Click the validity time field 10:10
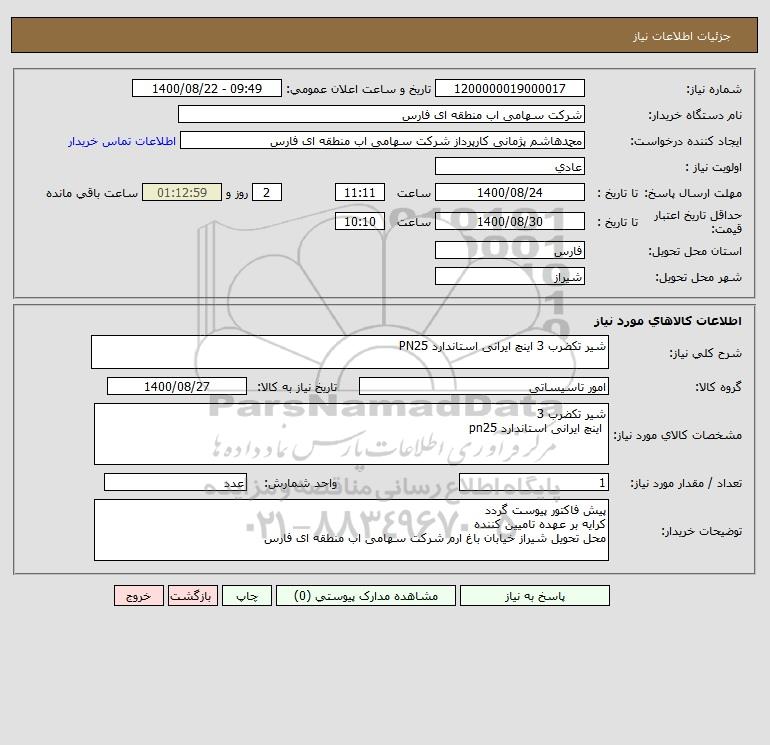 tap(359, 221)
